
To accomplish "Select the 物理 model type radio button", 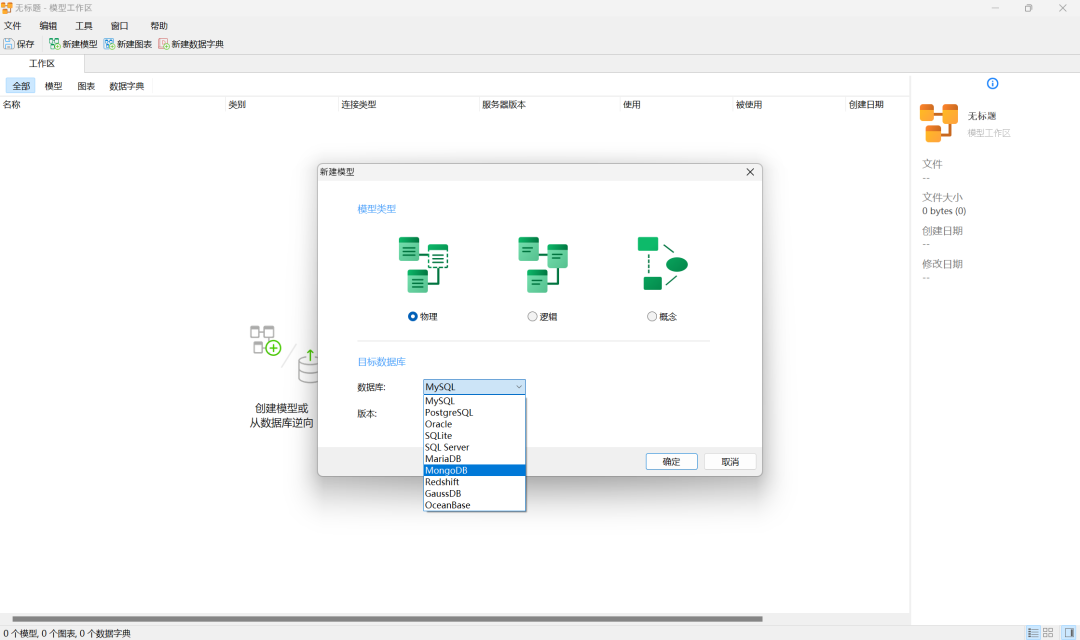I will click(411, 316).
